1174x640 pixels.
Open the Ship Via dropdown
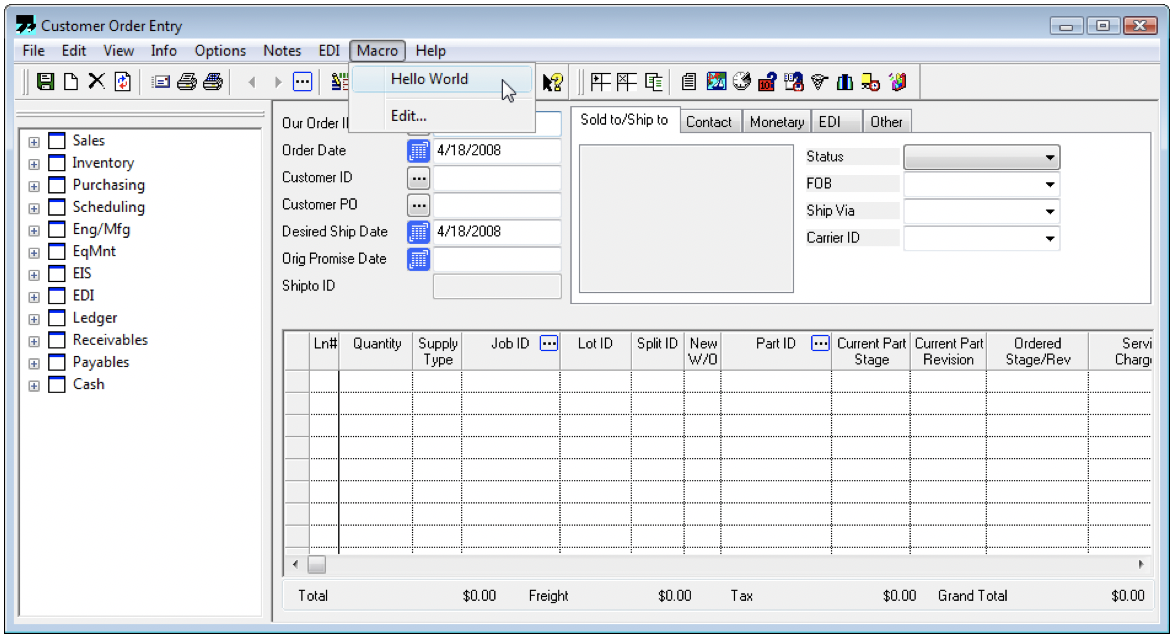point(1050,211)
